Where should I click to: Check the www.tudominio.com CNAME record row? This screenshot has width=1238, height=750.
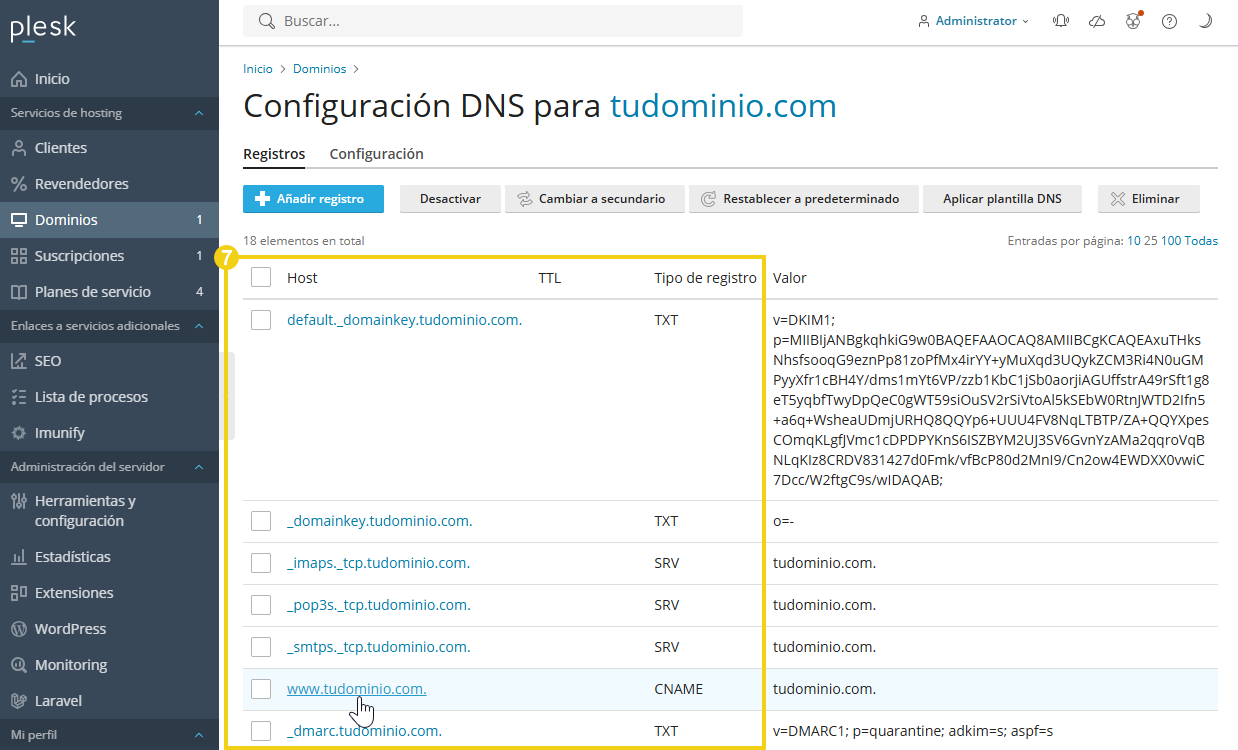pyautogui.click(x=261, y=688)
